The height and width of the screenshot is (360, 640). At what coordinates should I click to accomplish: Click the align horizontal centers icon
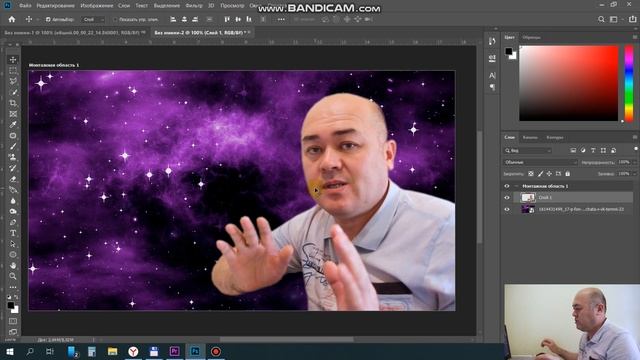coord(184,19)
